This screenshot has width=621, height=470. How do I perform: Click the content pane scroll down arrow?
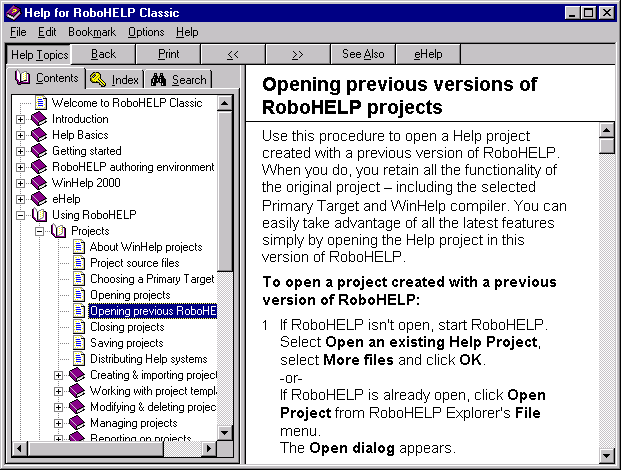(606, 455)
